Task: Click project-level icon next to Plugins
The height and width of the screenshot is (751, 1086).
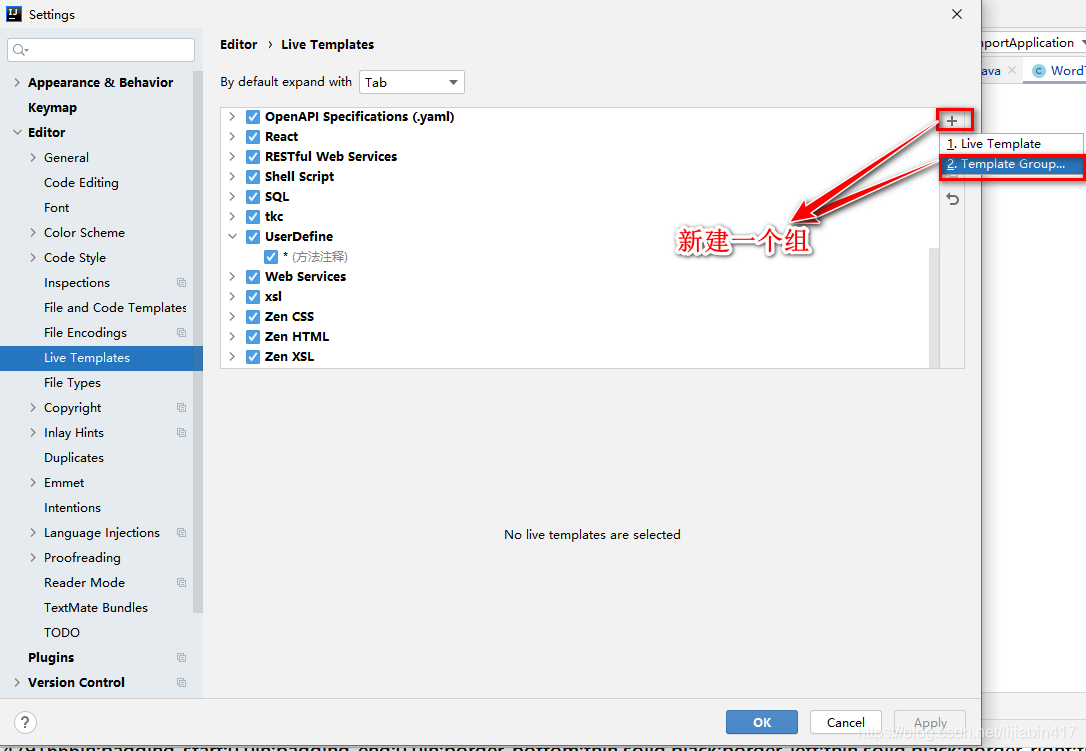Action: tap(181, 657)
